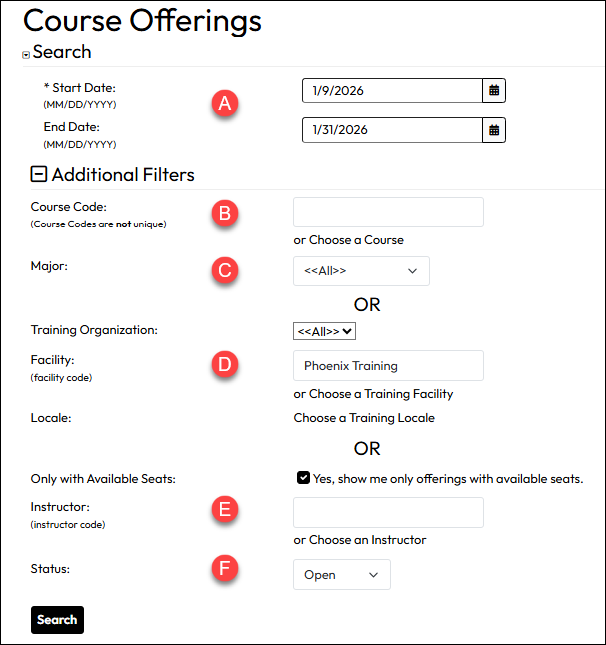
Task: Click the Choose a Training Facility link
Action: point(381,394)
